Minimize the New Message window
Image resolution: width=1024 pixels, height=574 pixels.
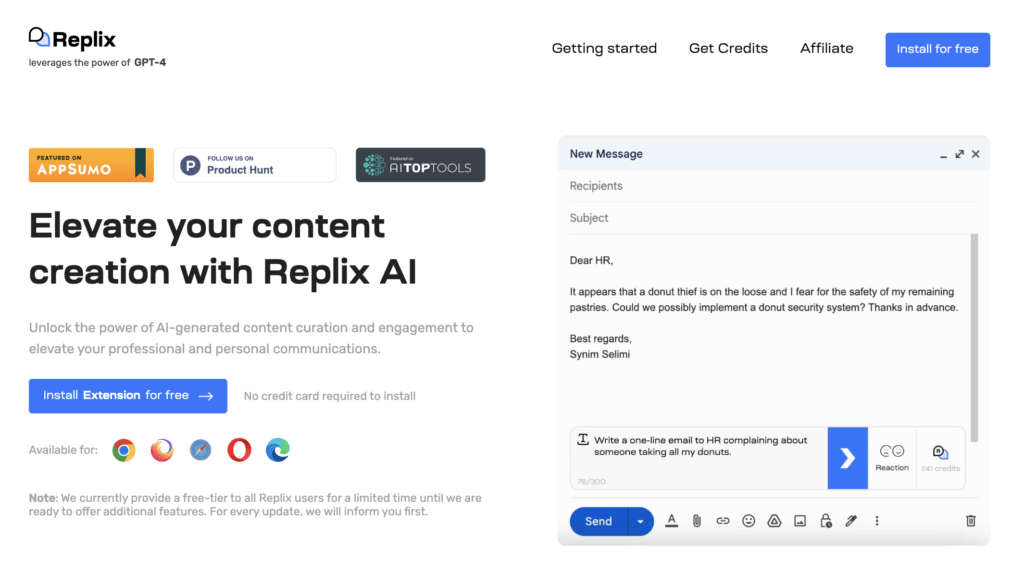click(943, 155)
